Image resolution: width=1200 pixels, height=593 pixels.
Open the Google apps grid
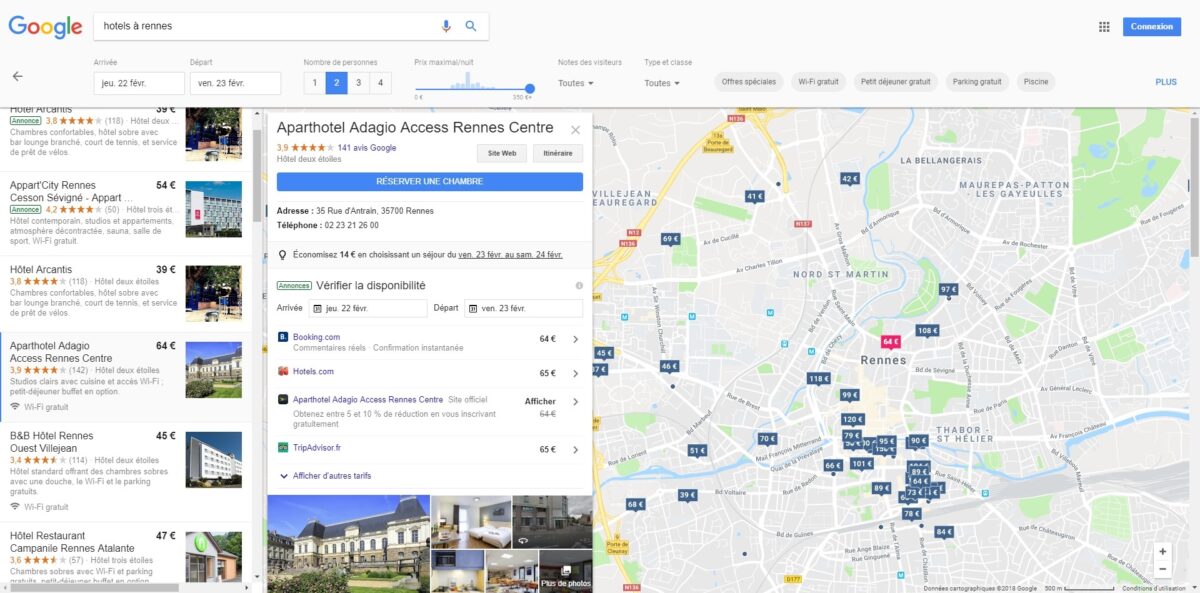(x=1104, y=27)
